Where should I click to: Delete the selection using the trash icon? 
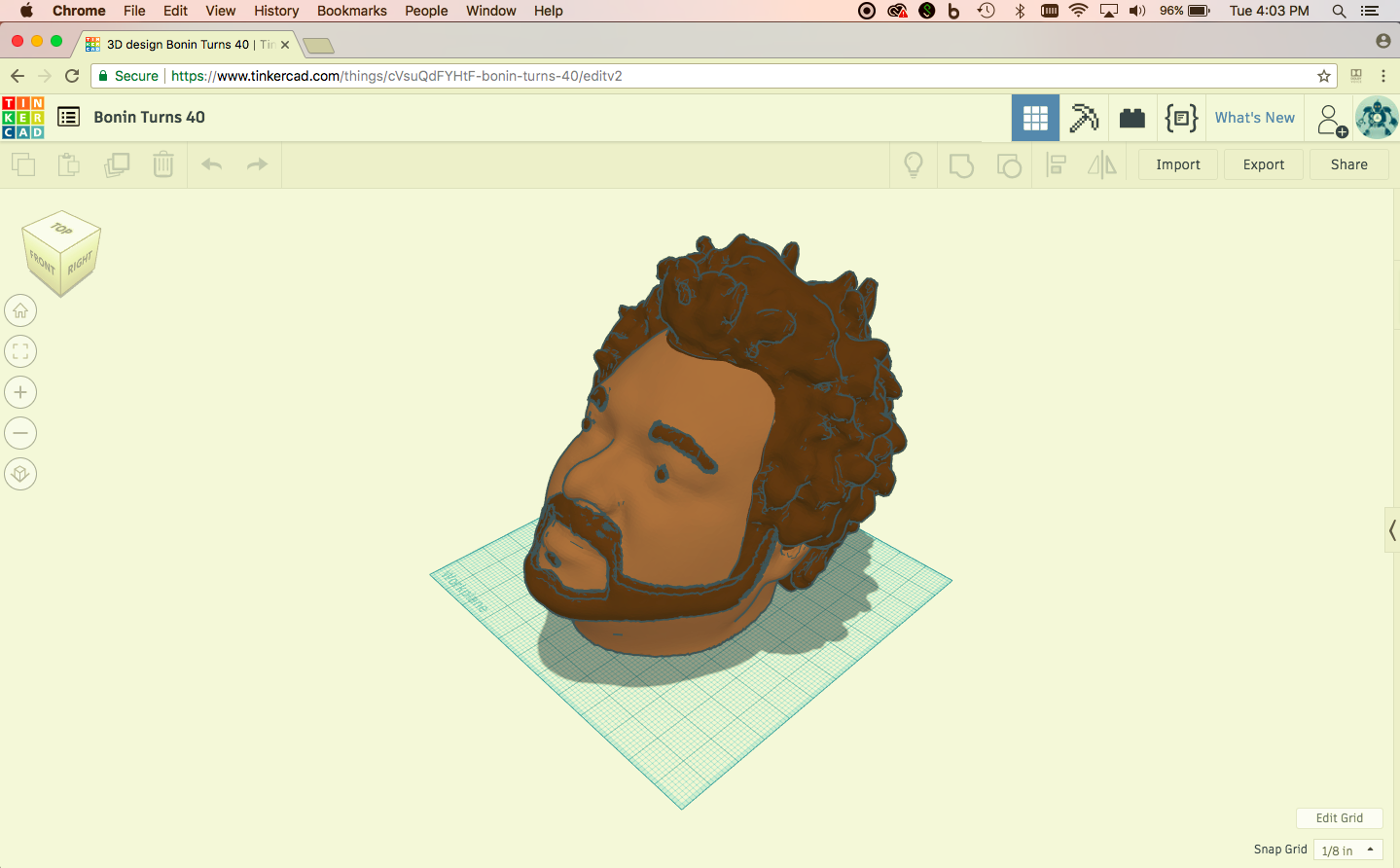[x=162, y=164]
